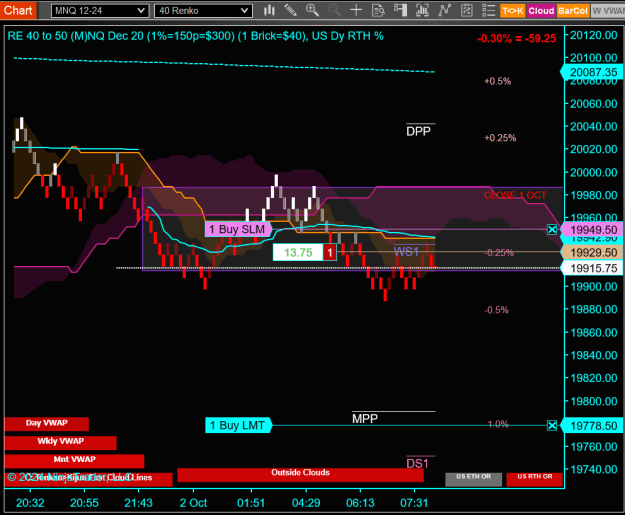
Task: Click the WS1 support label
Action: pos(407,252)
